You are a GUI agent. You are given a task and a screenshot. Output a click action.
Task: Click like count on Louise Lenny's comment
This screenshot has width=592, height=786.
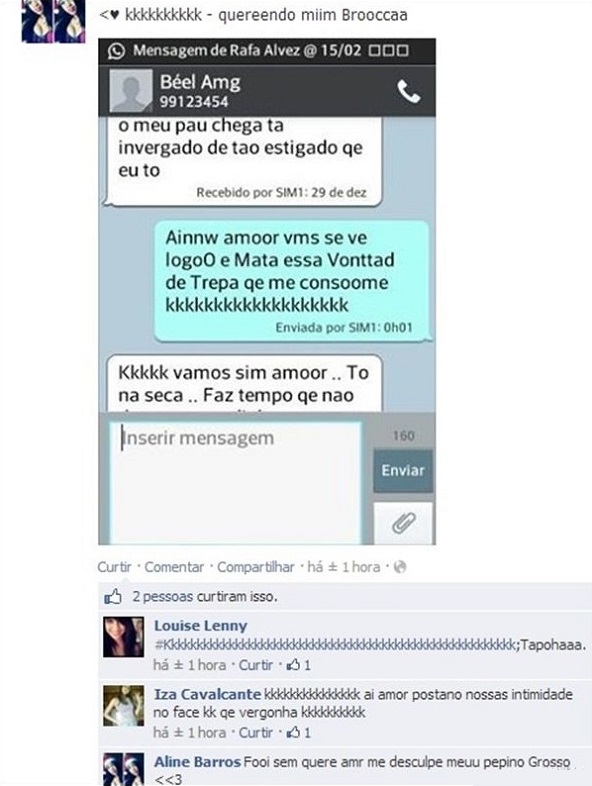(x=299, y=665)
